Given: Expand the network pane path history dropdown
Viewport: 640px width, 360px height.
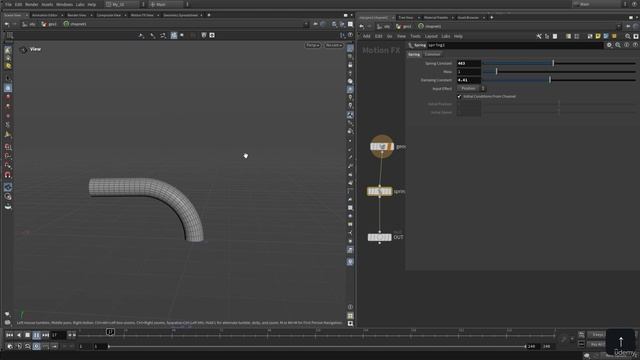Looking at the screenshot, I should pyautogui.click(x=619, y=27).
